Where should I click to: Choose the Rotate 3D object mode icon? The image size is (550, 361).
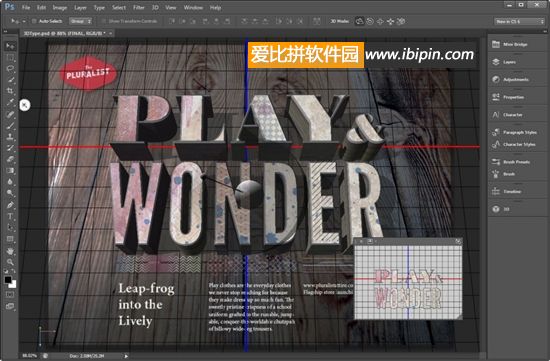pos(360,21)
